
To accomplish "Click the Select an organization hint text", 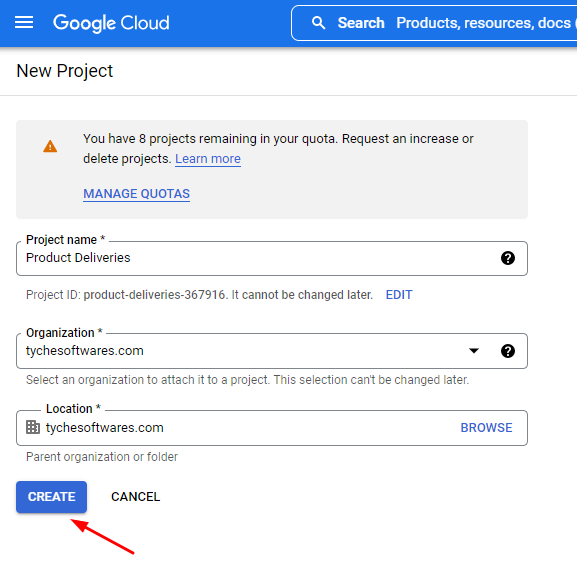I will pos(247,380).
